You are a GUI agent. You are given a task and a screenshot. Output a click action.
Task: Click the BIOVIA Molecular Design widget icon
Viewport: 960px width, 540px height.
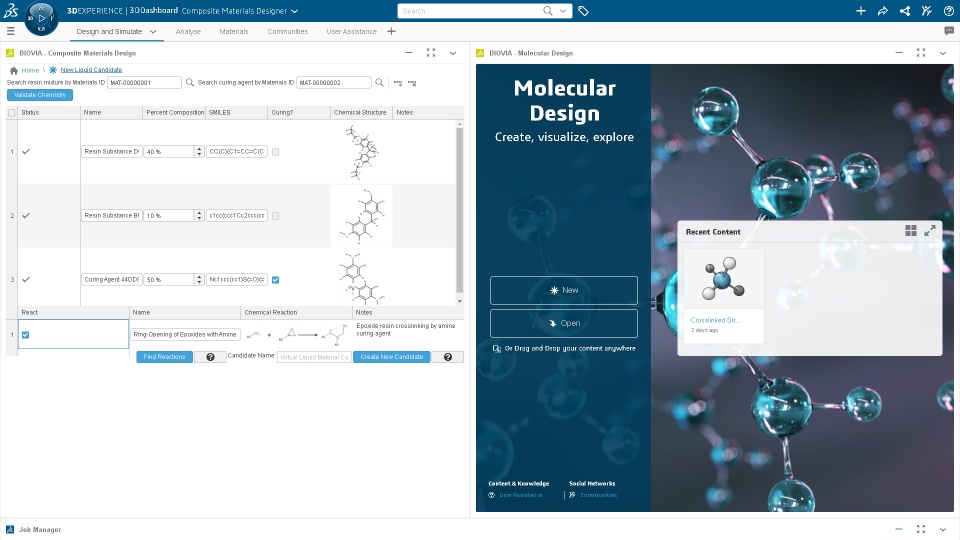tap(480, 53)
